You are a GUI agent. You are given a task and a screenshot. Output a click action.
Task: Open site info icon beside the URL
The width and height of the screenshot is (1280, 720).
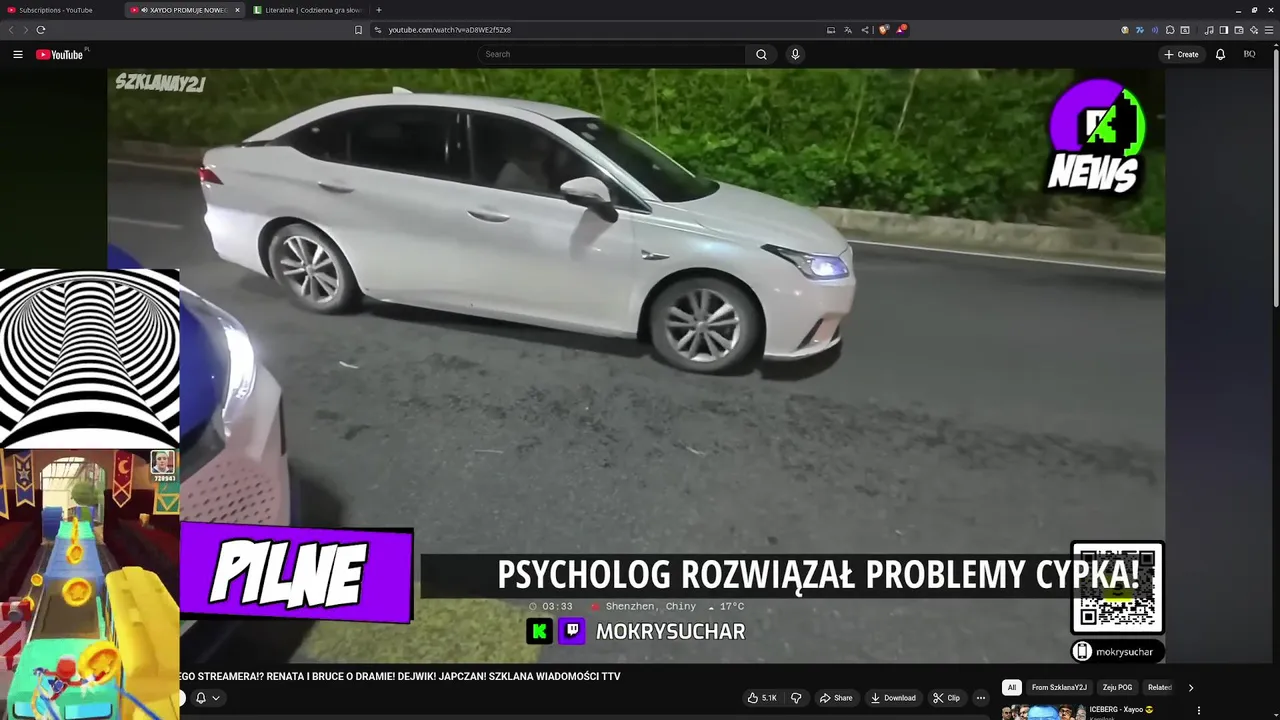pyautogui.click(x=378, y=30)
